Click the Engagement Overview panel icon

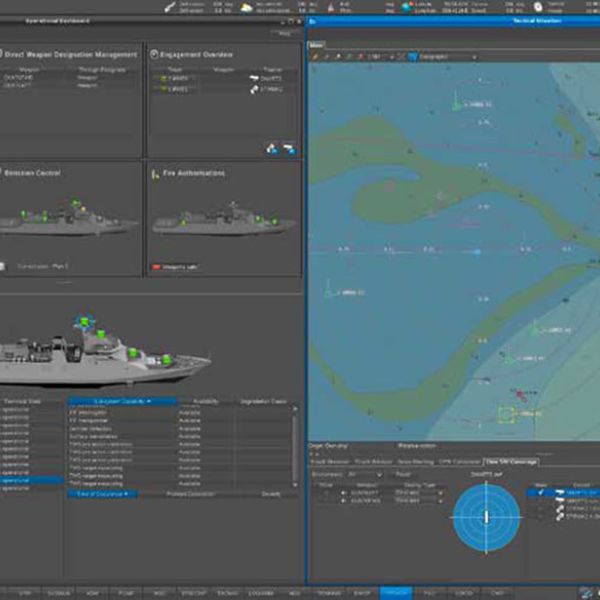click(x=155, y=51)
